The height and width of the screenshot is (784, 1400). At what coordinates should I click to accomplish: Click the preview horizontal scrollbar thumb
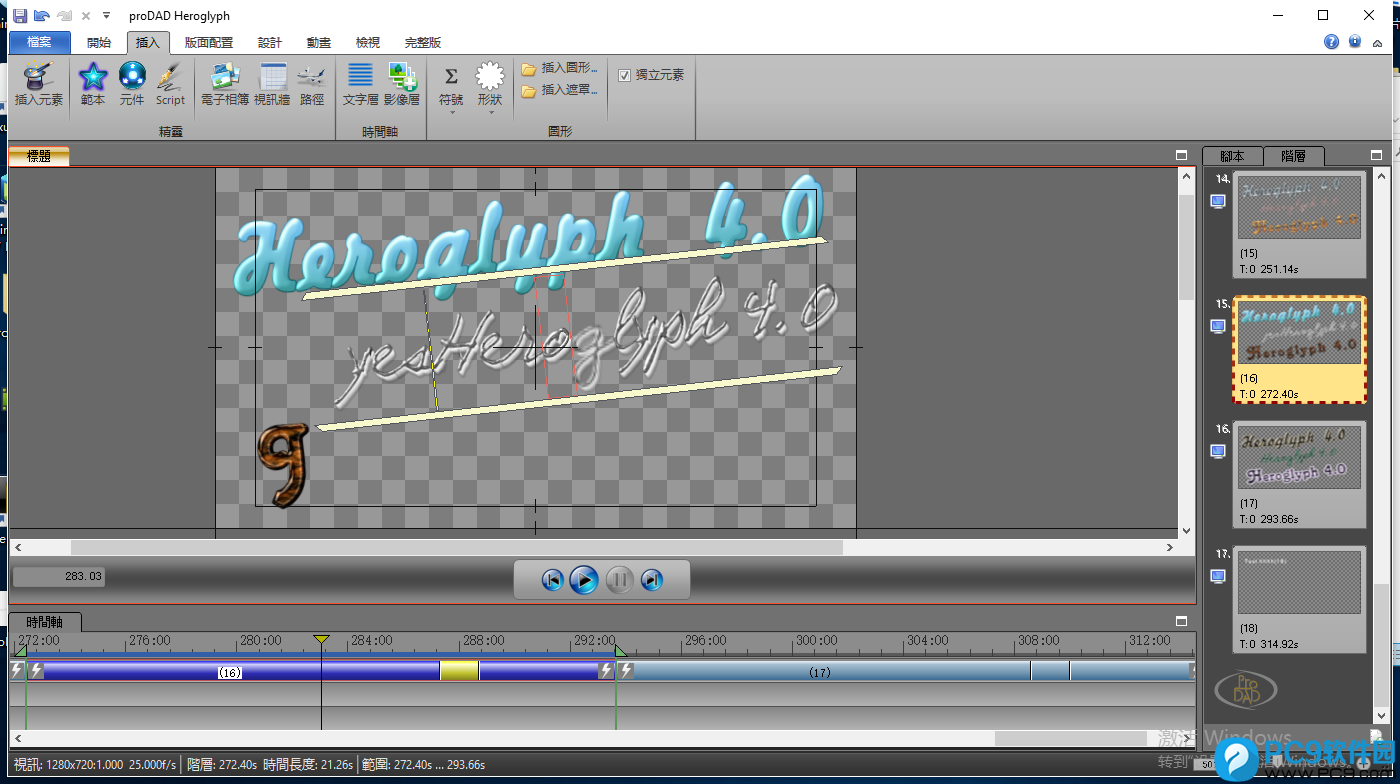[457, 548]
